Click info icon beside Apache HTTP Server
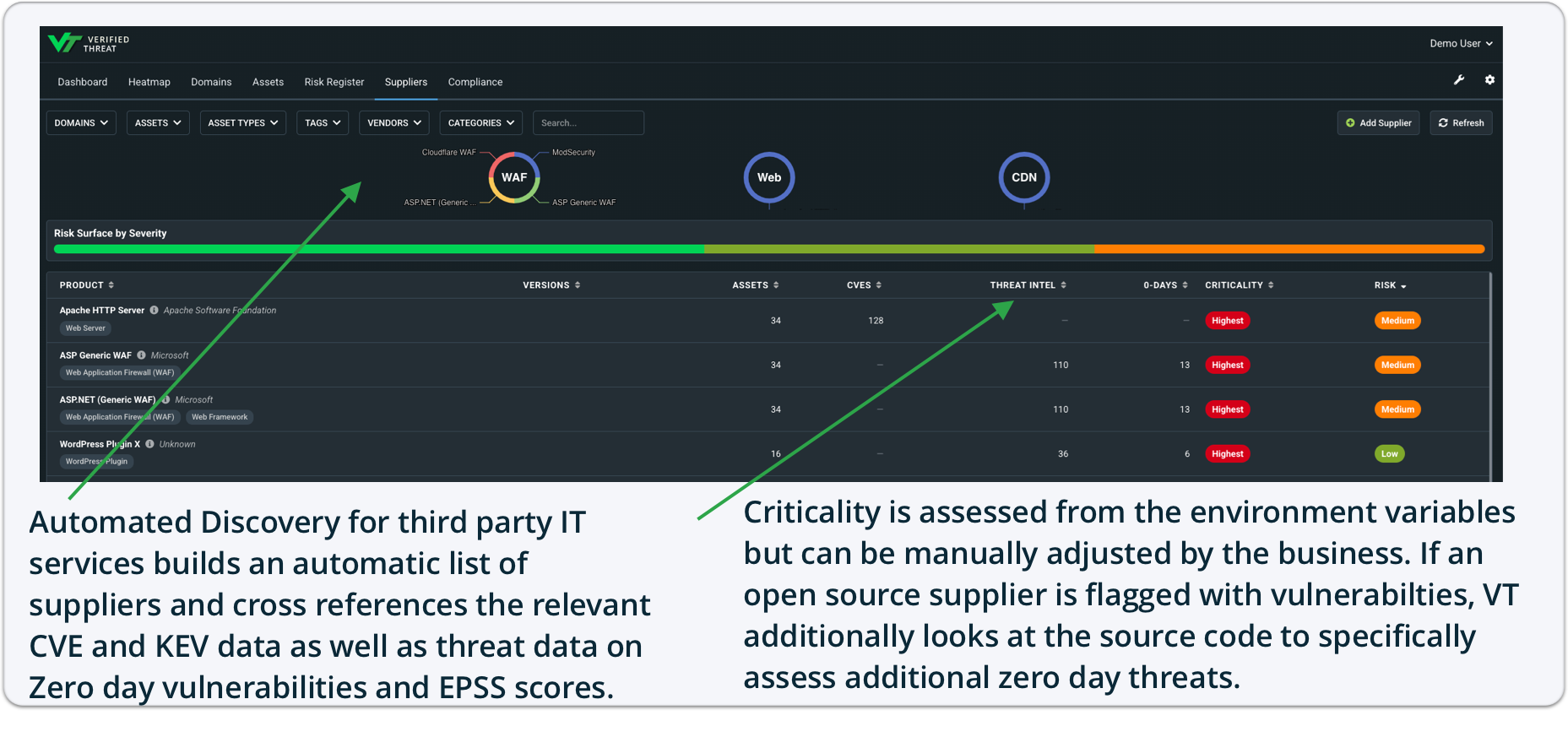This screenshot has width=1568, height=737. (155, 310)
